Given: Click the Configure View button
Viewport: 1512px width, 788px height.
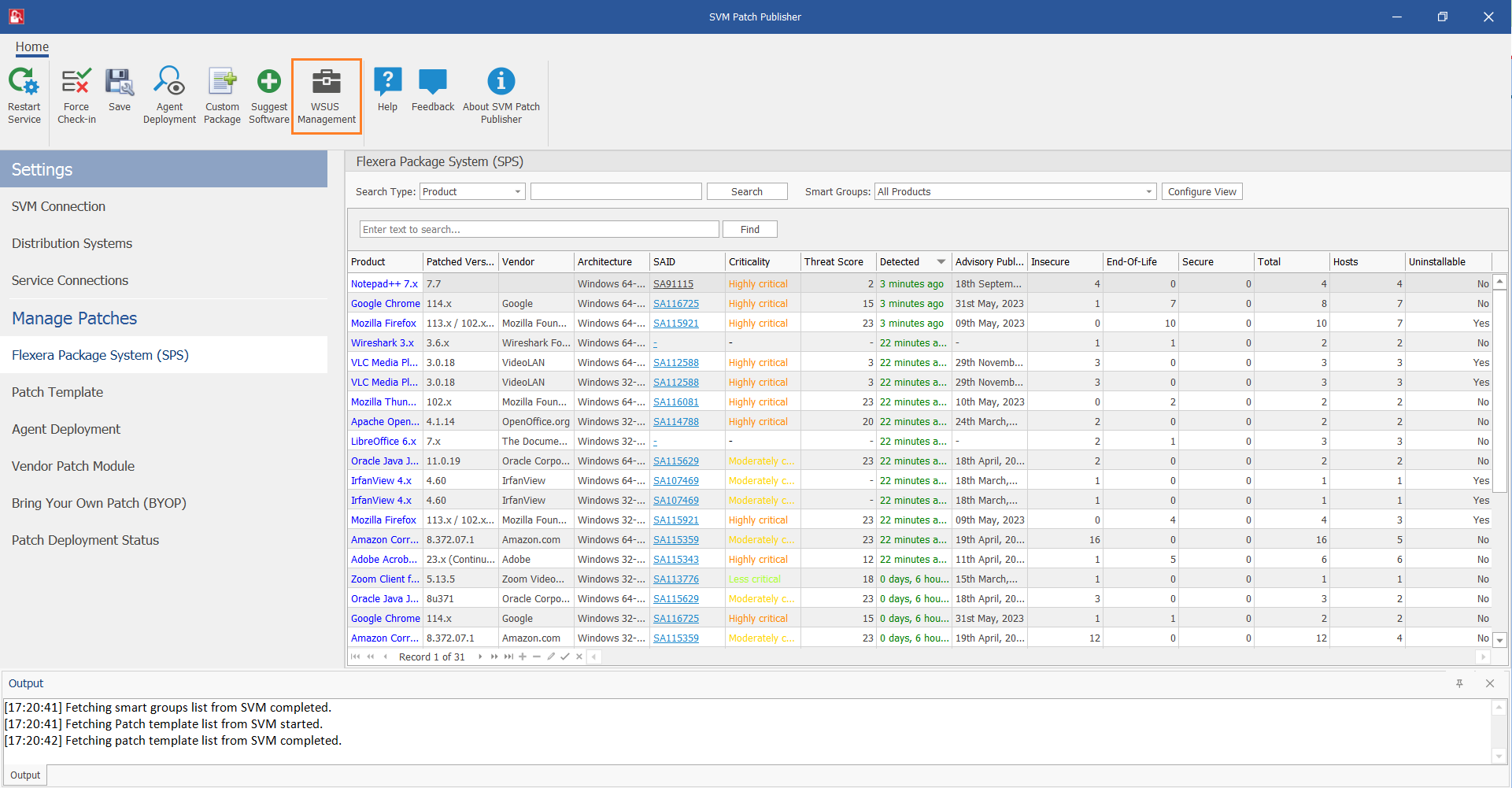Looking at the screenshot, I should 1202,191.
